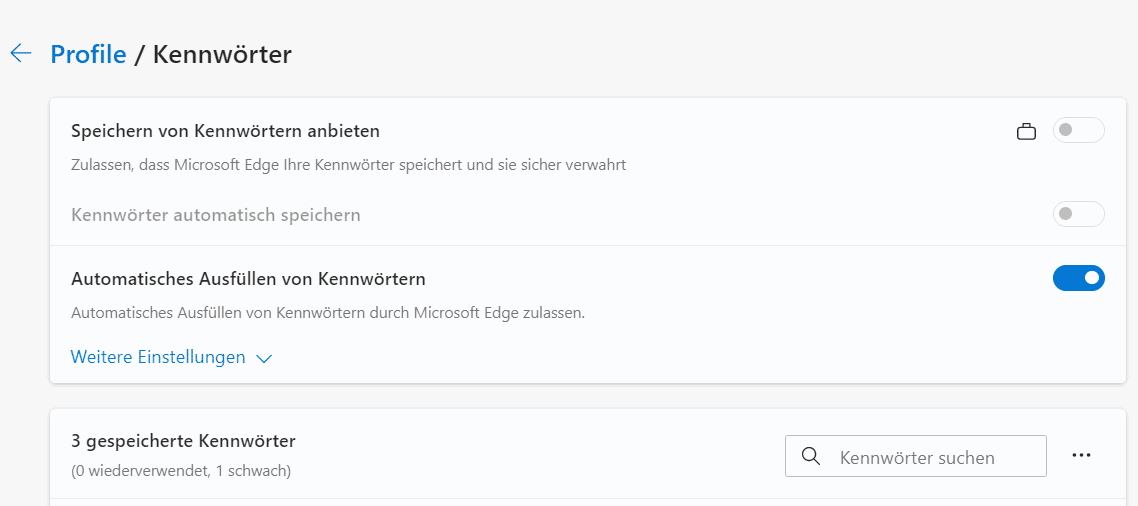Click the magnifier icon in password search

tap(812, 457)
